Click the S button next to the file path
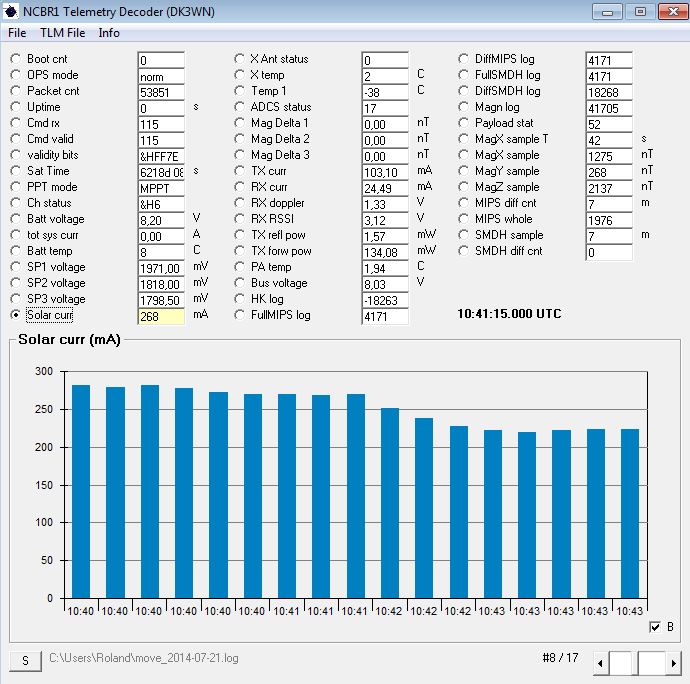The image size is (690, 684). (26, 661)
